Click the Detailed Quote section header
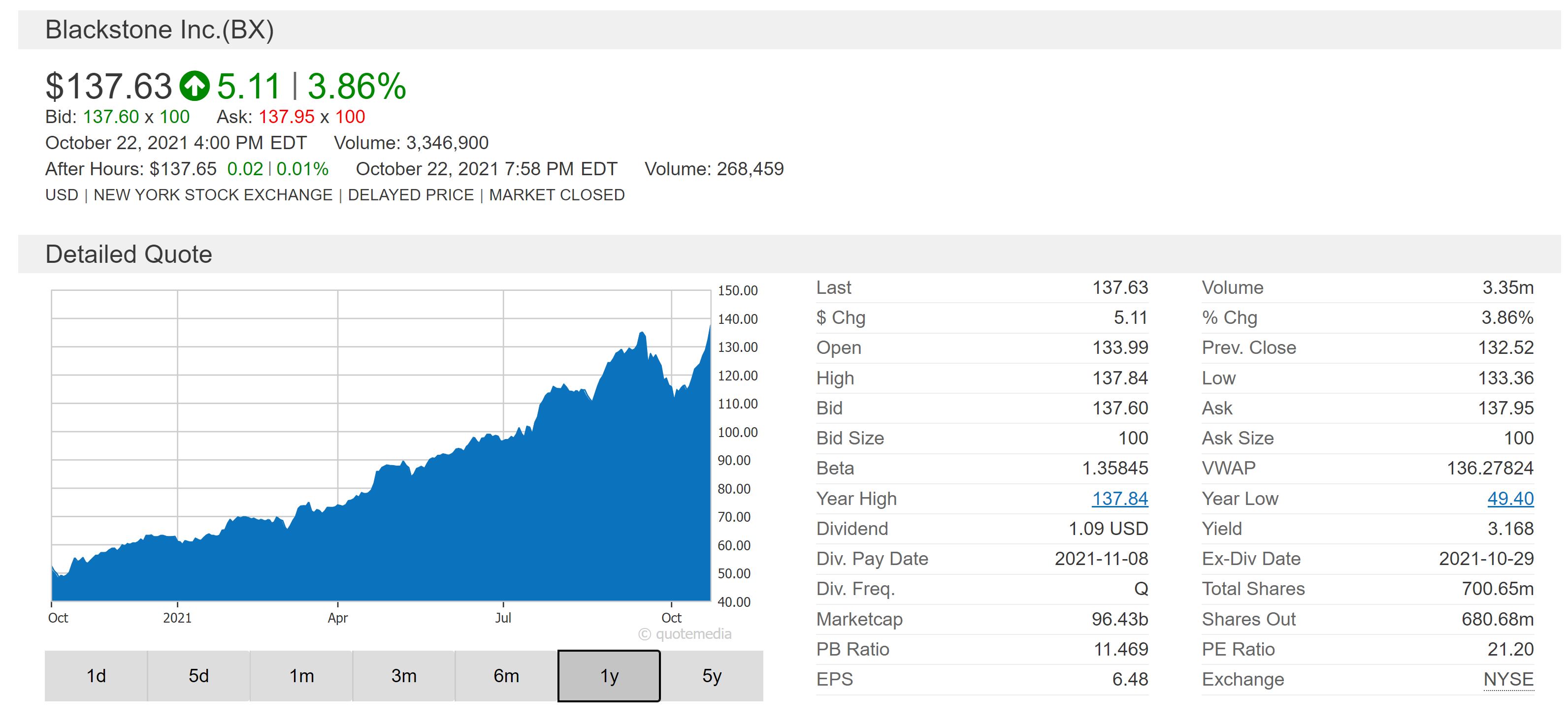The width and height of the screenshot is (1568, 724). [129, 254]
